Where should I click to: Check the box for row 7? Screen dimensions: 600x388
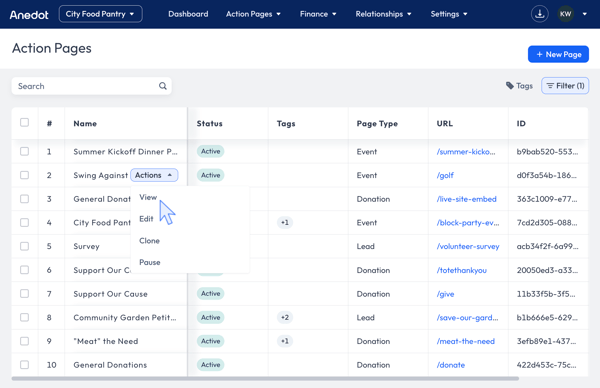coord(24,294)
